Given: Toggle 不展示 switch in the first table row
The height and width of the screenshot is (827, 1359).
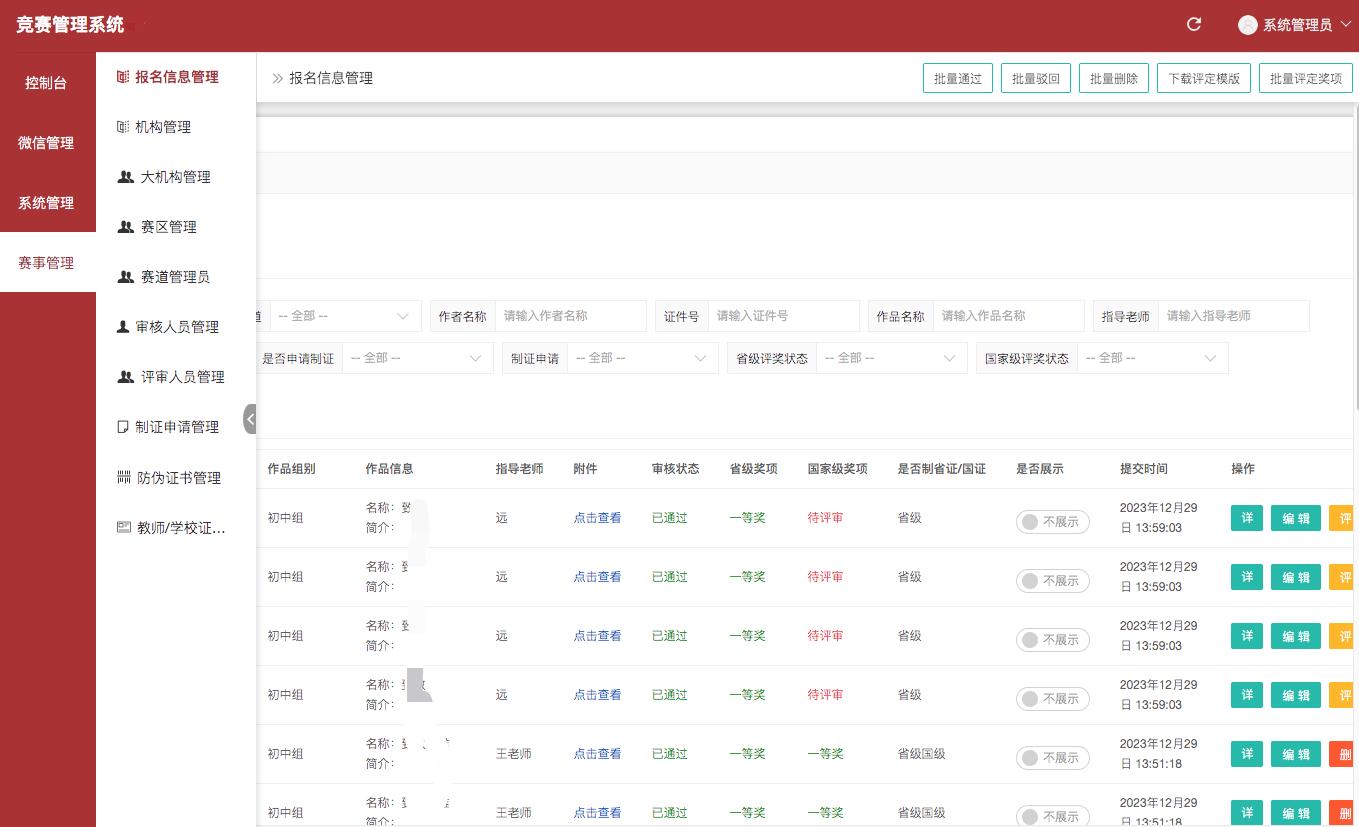Looking at the screenshot, I should point(1053,522).
